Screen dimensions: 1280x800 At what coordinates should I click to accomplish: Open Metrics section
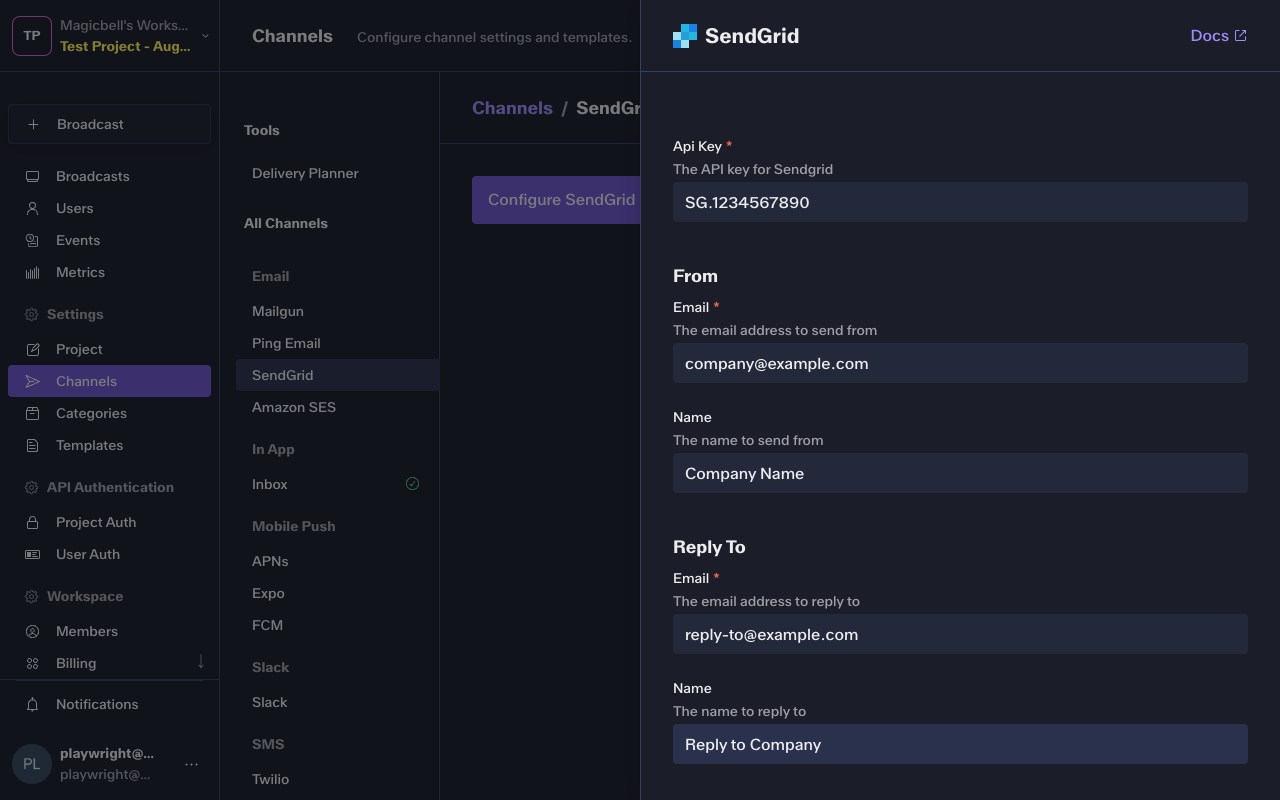point(110,272)
